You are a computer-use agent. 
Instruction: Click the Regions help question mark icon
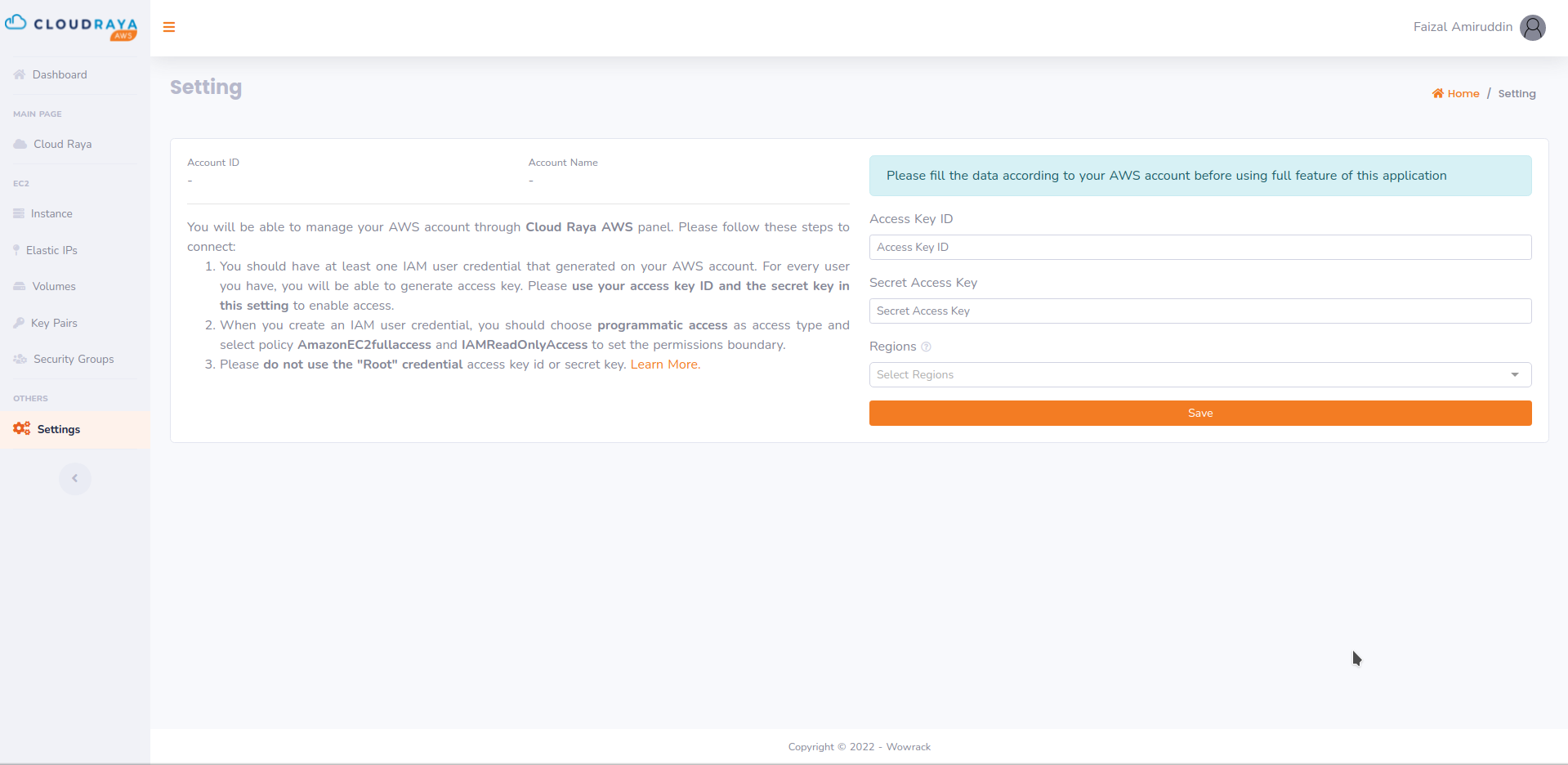pos(926,347)
